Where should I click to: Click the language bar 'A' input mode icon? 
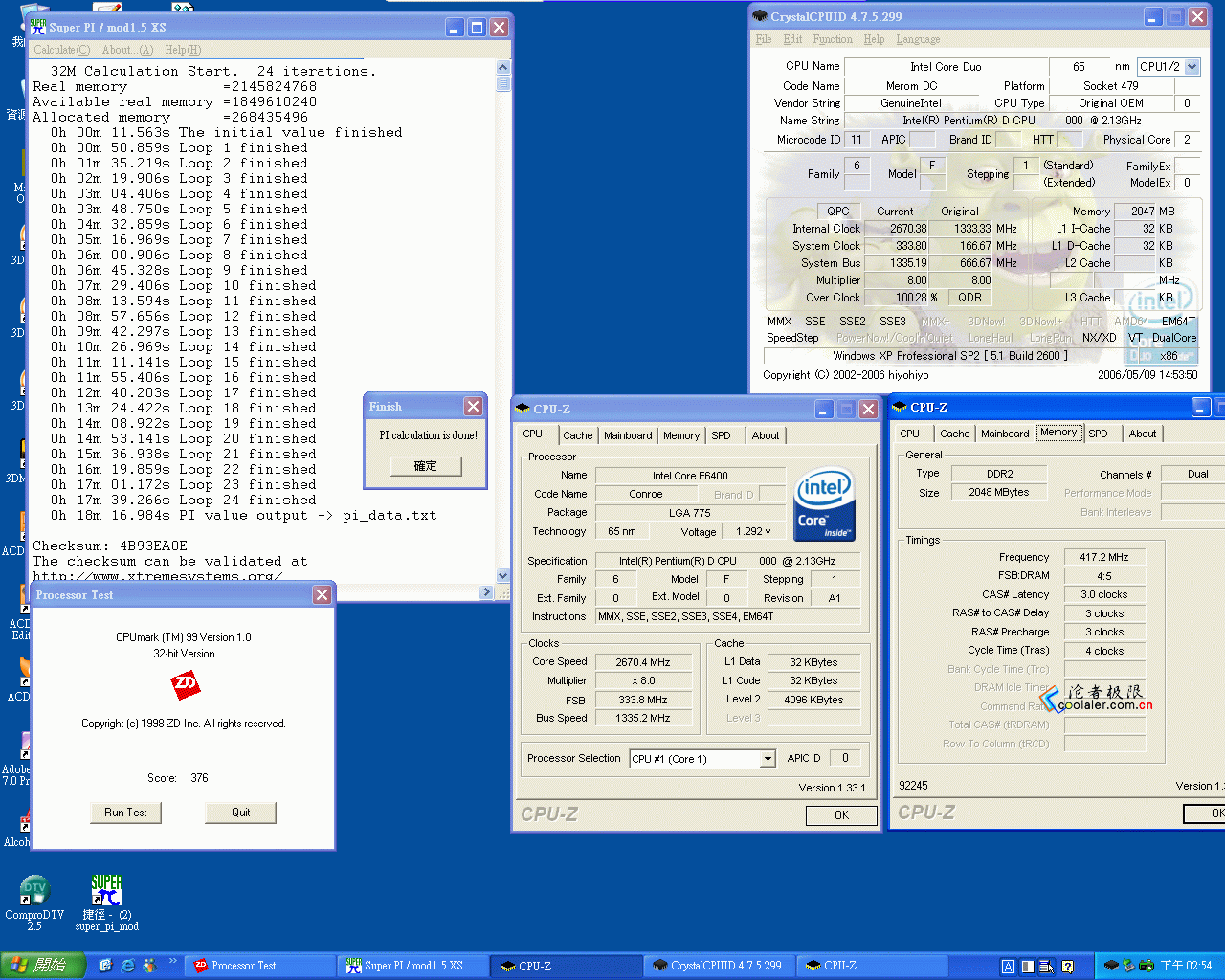(1008, 967)
